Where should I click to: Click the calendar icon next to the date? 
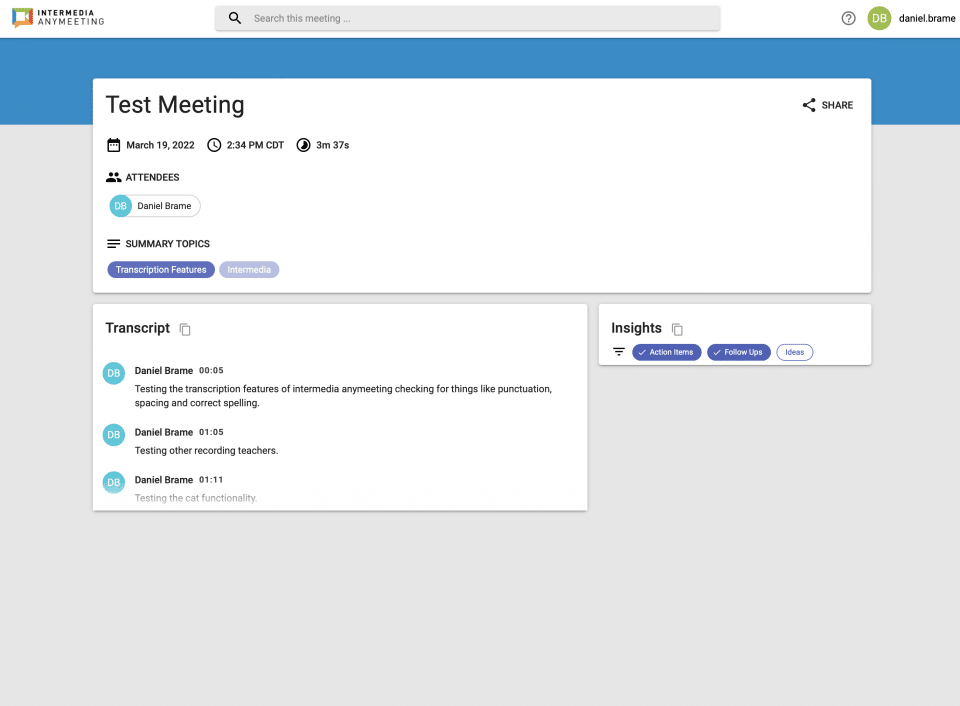(x=114, y=144)
